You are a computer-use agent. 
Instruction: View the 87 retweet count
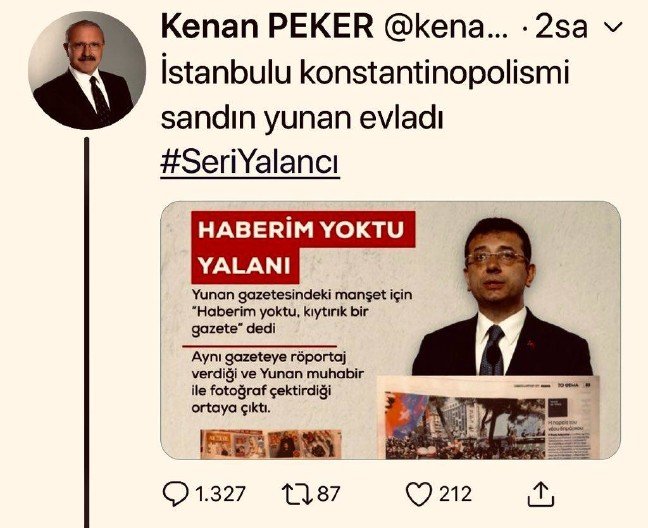[329, 494]
